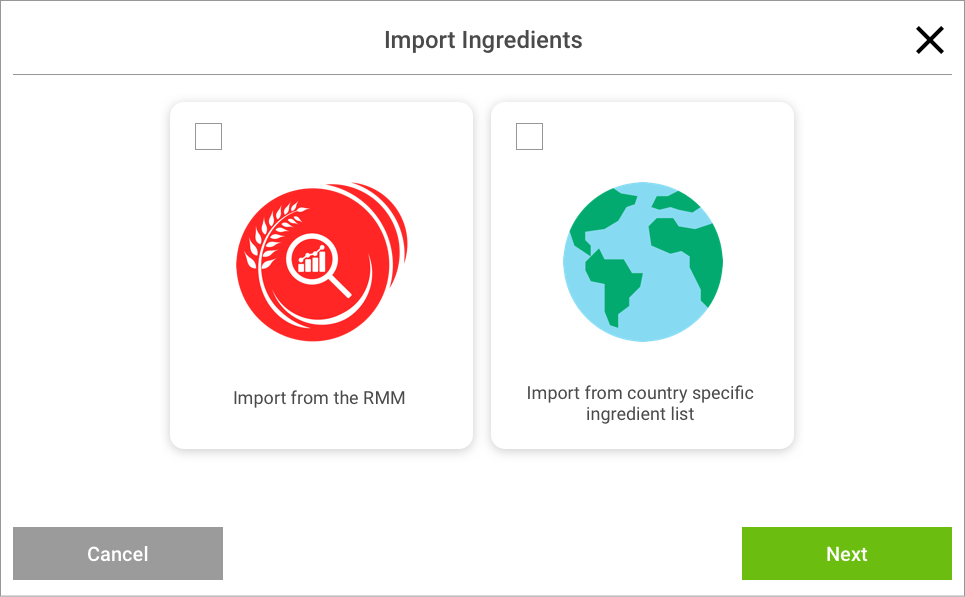
Task: Tick the country specific ingredient list checkbox
Action: point(529,137)
